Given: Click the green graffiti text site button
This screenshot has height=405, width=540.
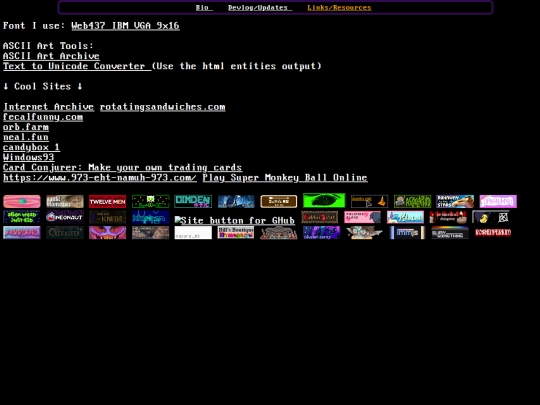Looking at the screenshot, I should pos(412,201).
